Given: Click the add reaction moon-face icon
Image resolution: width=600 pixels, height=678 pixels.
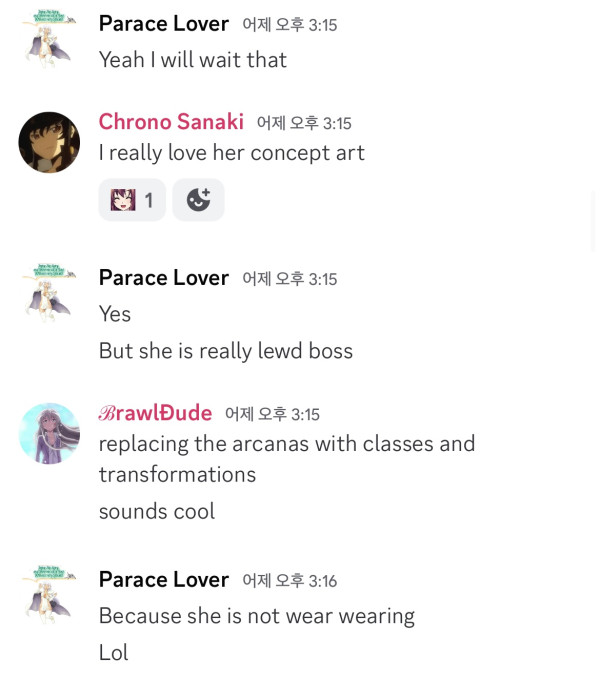Looking at the screenshot, I should pos(198,200).
